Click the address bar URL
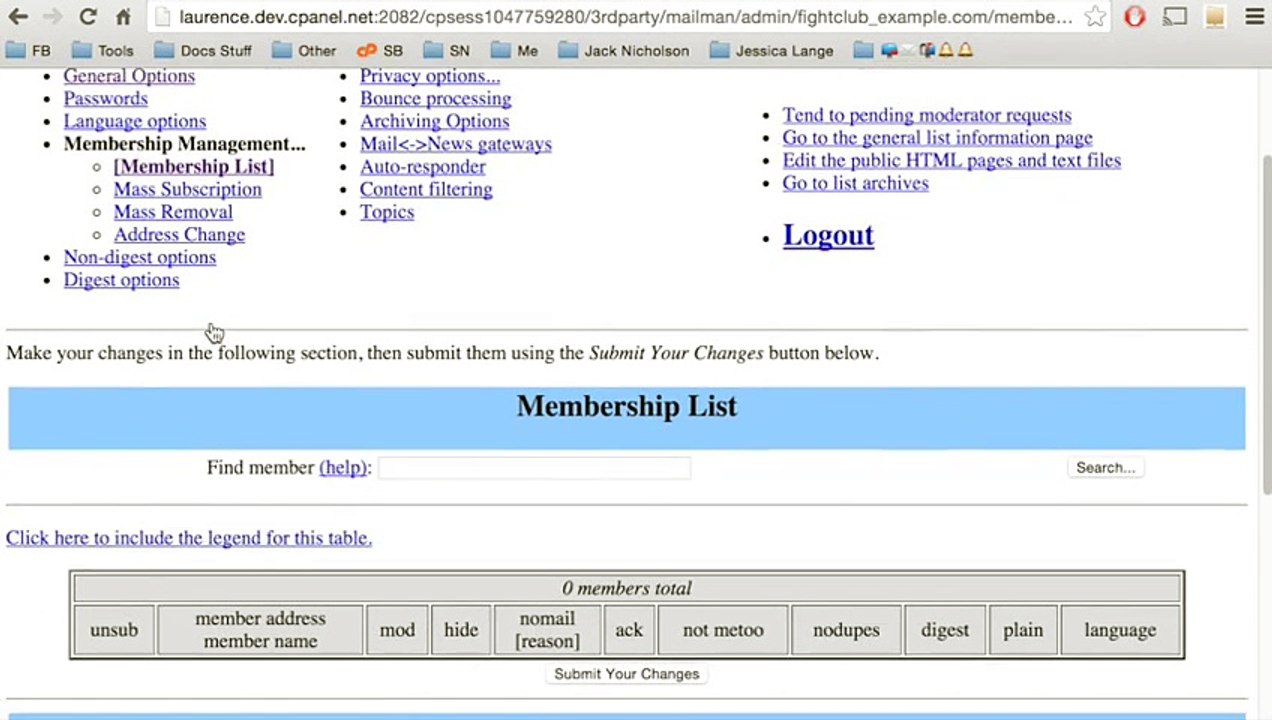The height and width of the screenshot is (720, 1272). (625, 17)
